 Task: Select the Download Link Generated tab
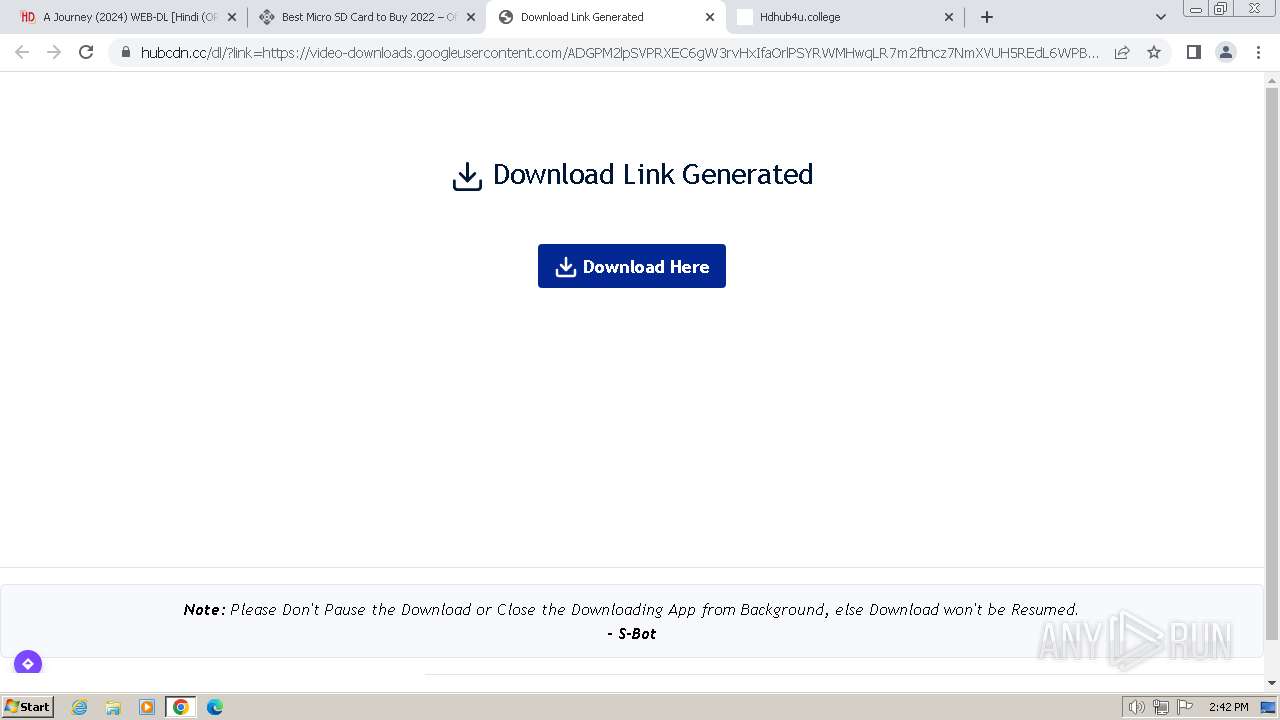point(605,17)
